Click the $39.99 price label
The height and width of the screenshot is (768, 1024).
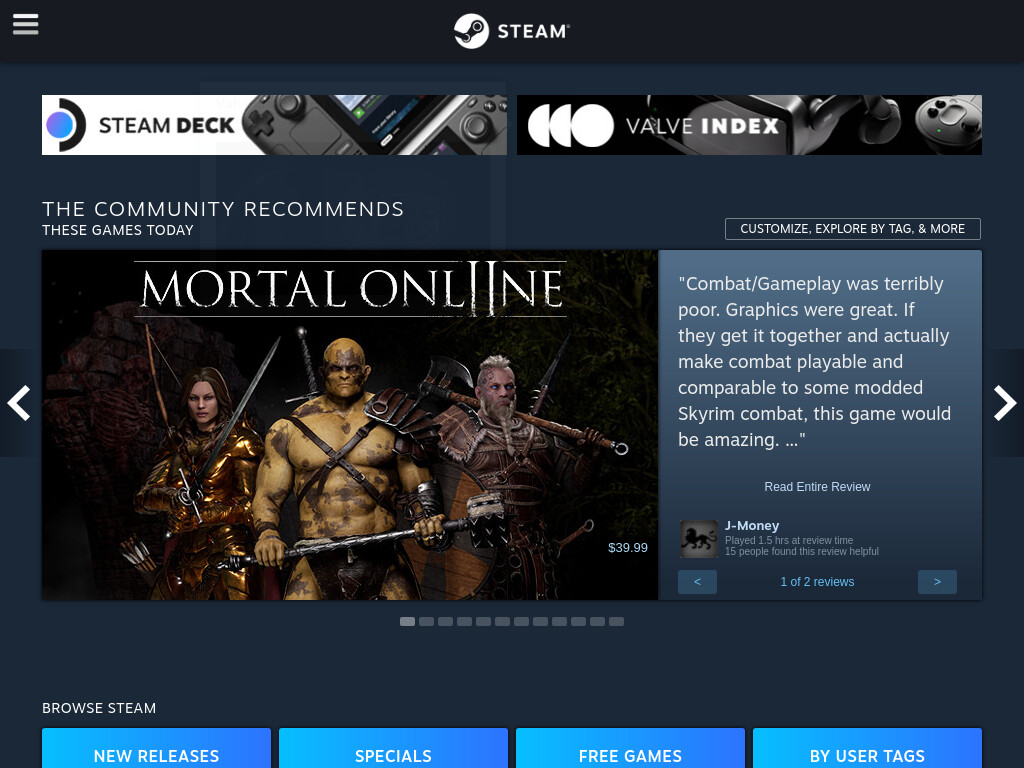click(628, 548)
